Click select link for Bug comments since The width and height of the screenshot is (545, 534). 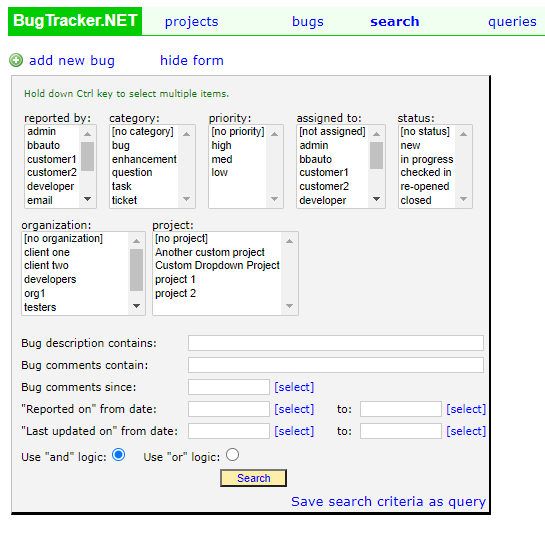click(294, 387)
